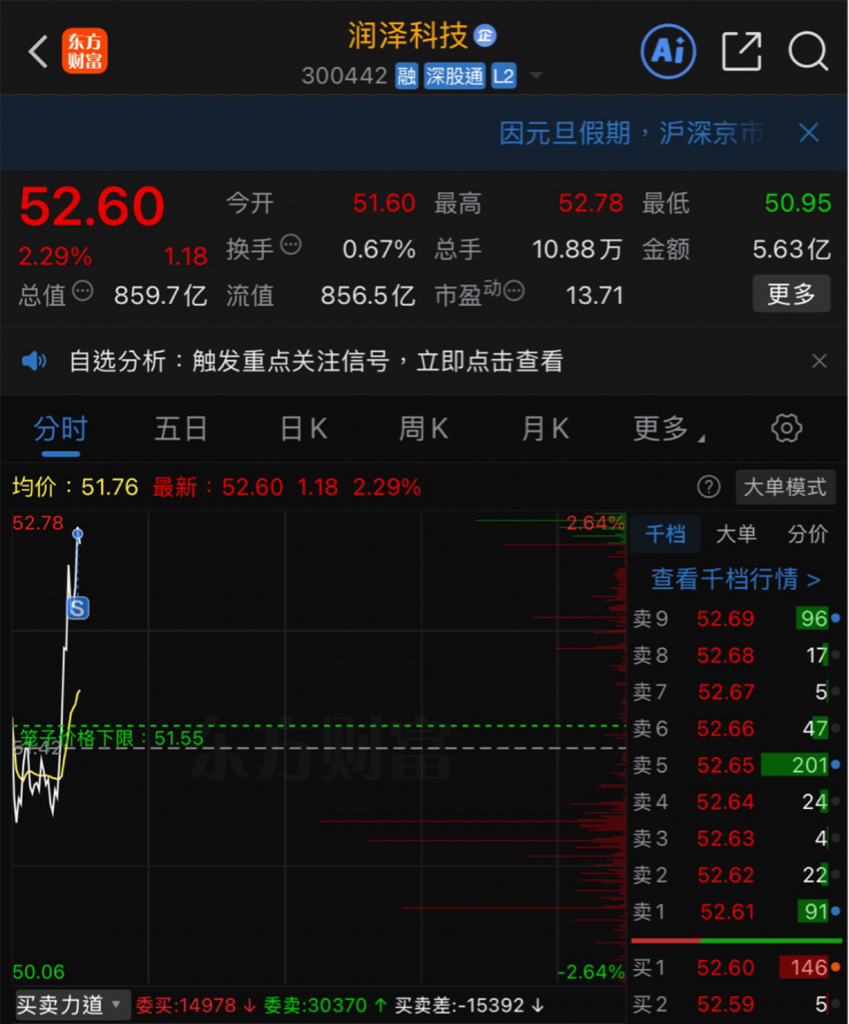Tap the blue dot on 卖5 row
Viewport: 849px width, 1024px height.
(x=836, y=764)
